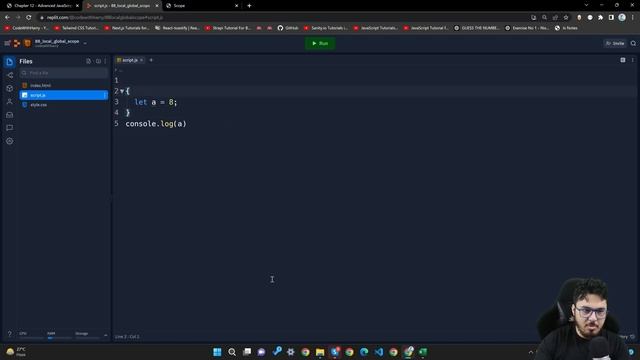Switch to the Chapter 12 Advanced JavaScript browser tab
This screenshot has width=640, height=360.
click(x=41, y=6)
